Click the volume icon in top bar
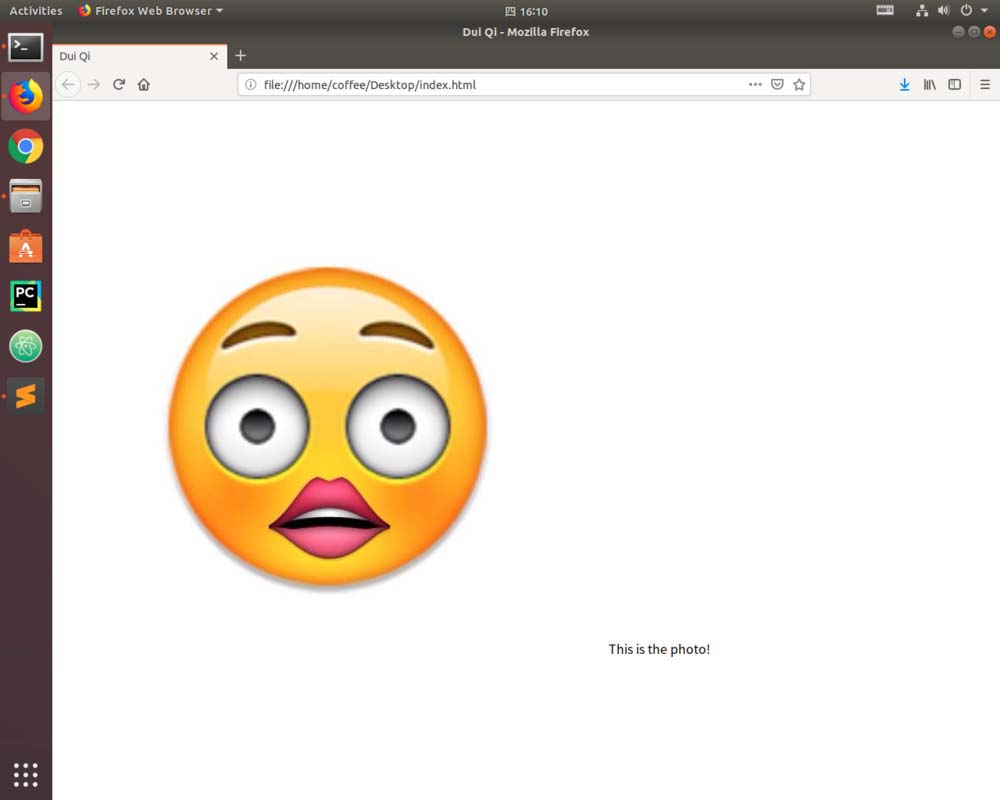Screen dimensions: 1000x800 point(944,10)
